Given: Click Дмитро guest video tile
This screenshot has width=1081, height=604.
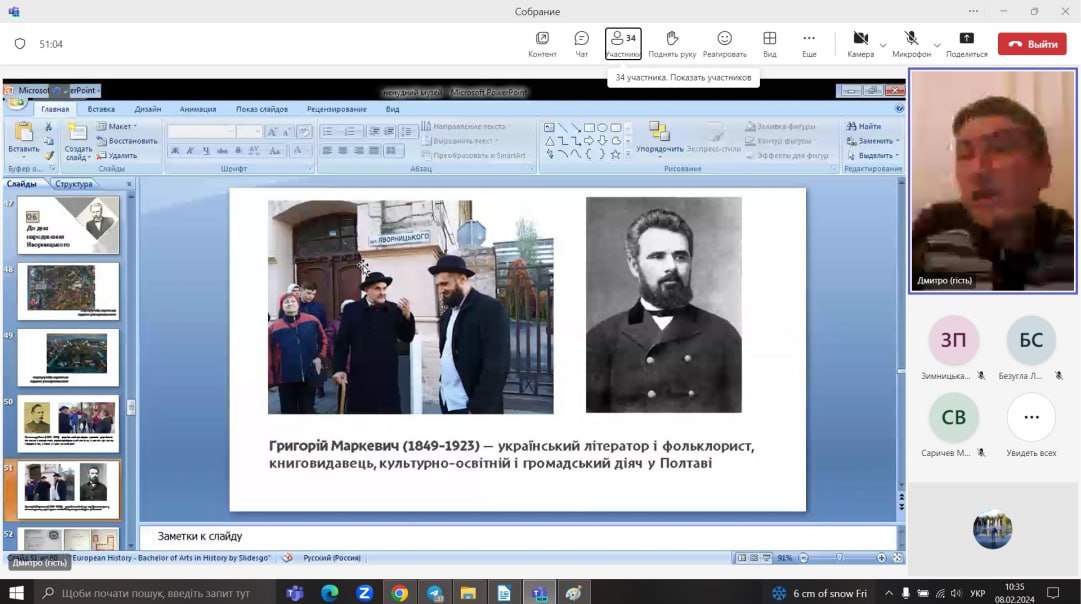Looking at the screenshot, I should [992, 181].
